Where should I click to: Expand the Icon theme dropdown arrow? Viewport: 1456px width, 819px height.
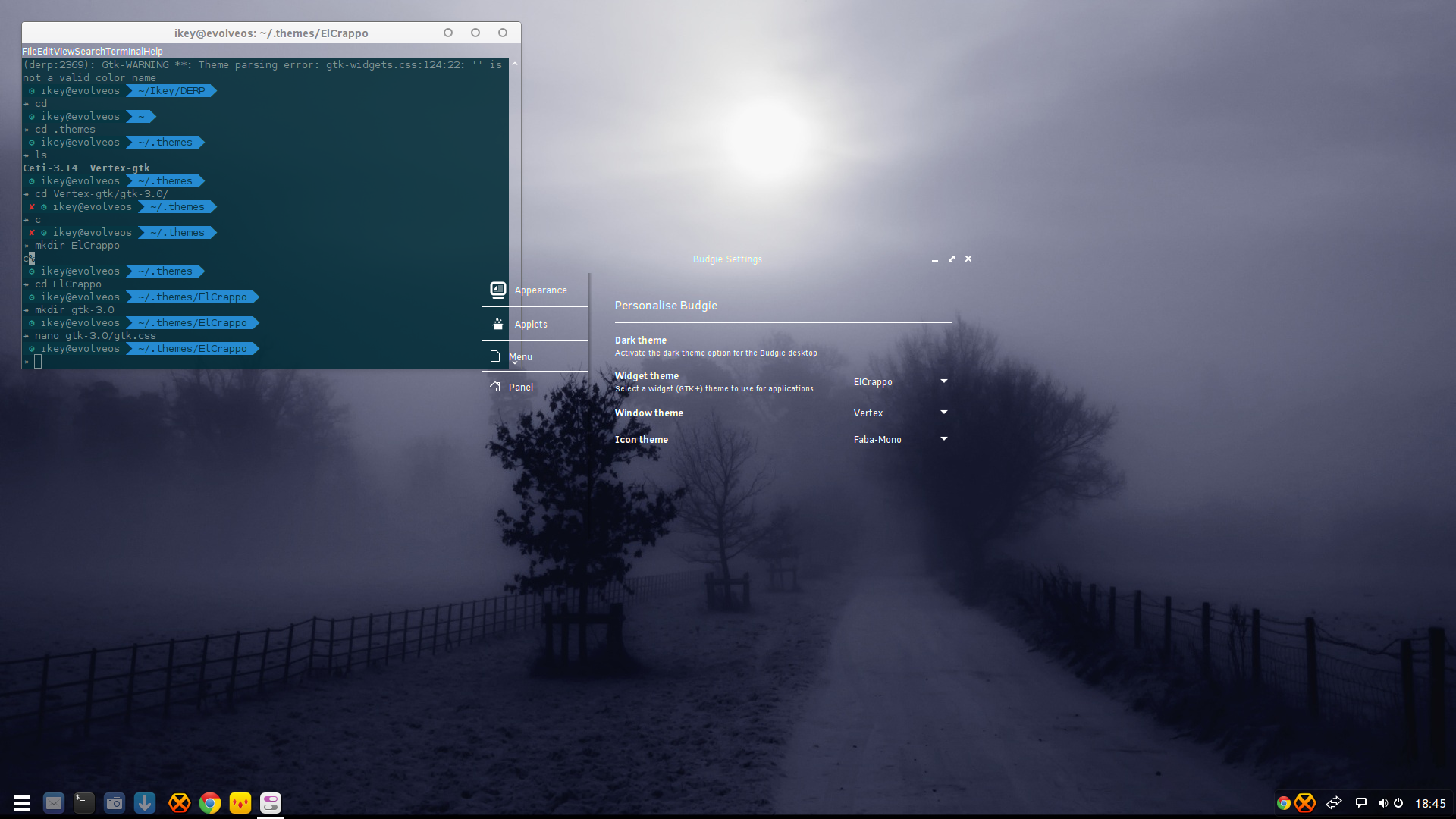(x=944, y=439)
